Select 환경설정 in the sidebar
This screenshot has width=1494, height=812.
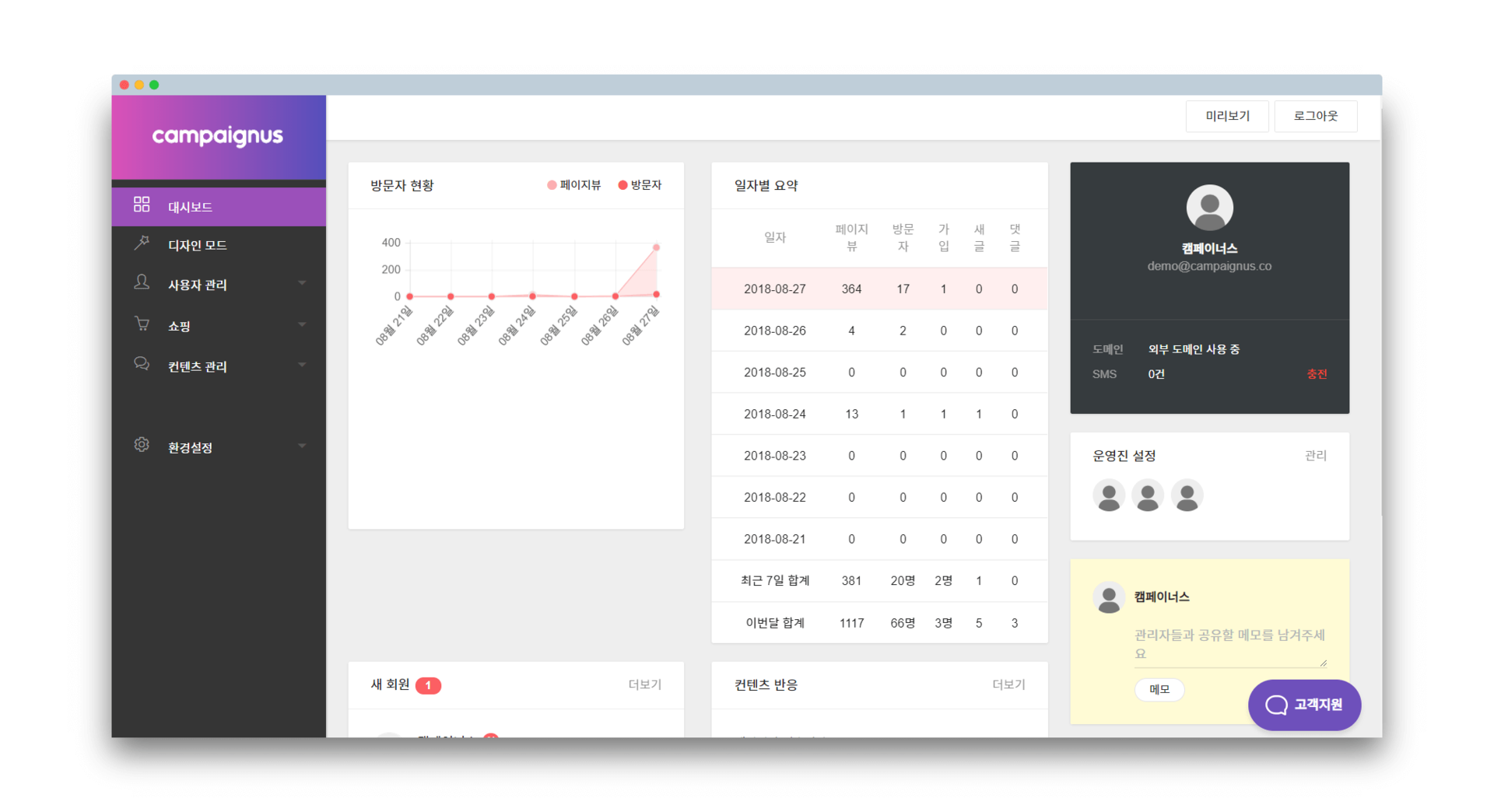[x=219, y=447]
